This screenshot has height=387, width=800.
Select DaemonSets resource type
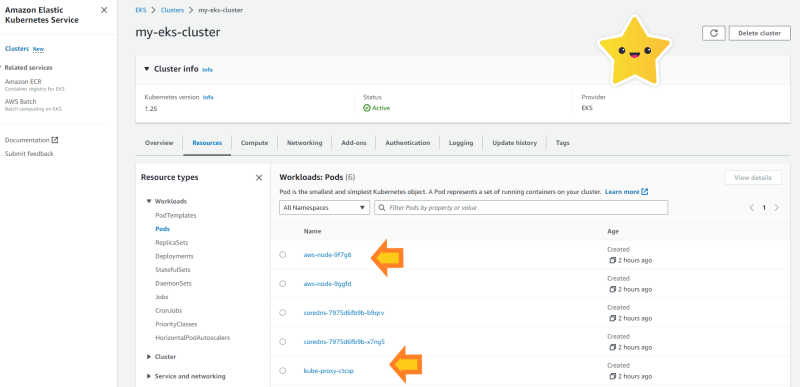(173, 283)
